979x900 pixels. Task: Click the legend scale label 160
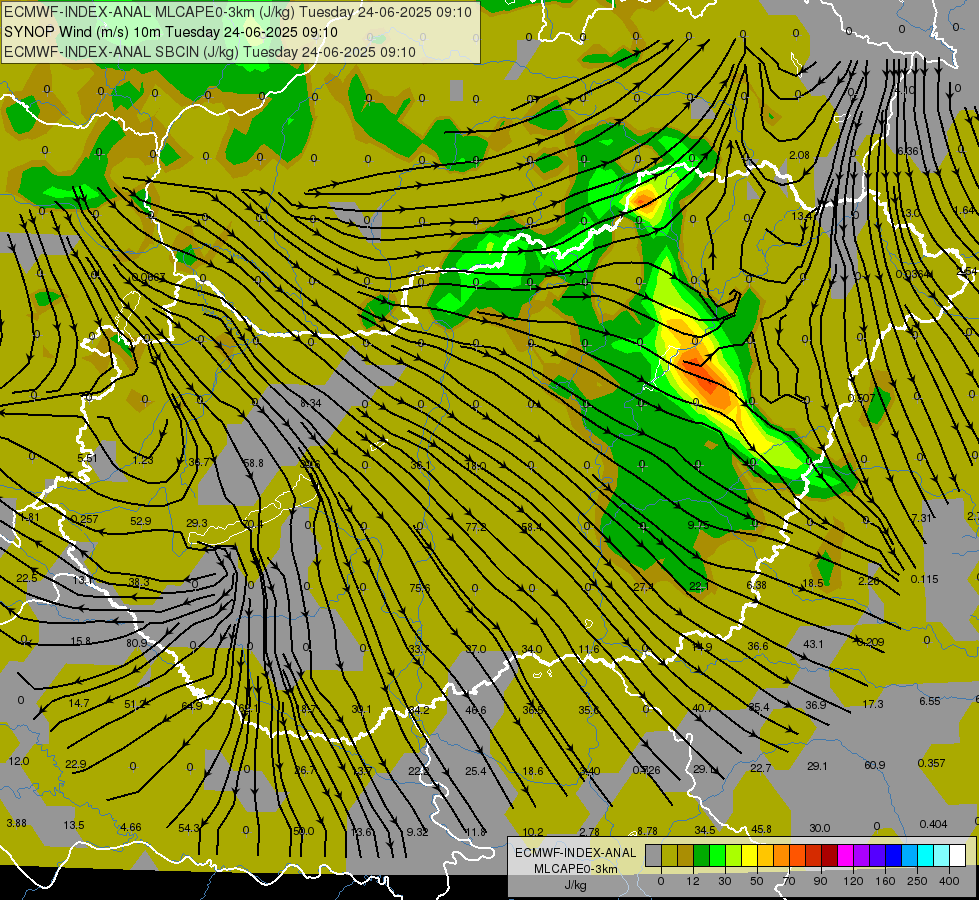pyautogui.click(x=885, y=881)
